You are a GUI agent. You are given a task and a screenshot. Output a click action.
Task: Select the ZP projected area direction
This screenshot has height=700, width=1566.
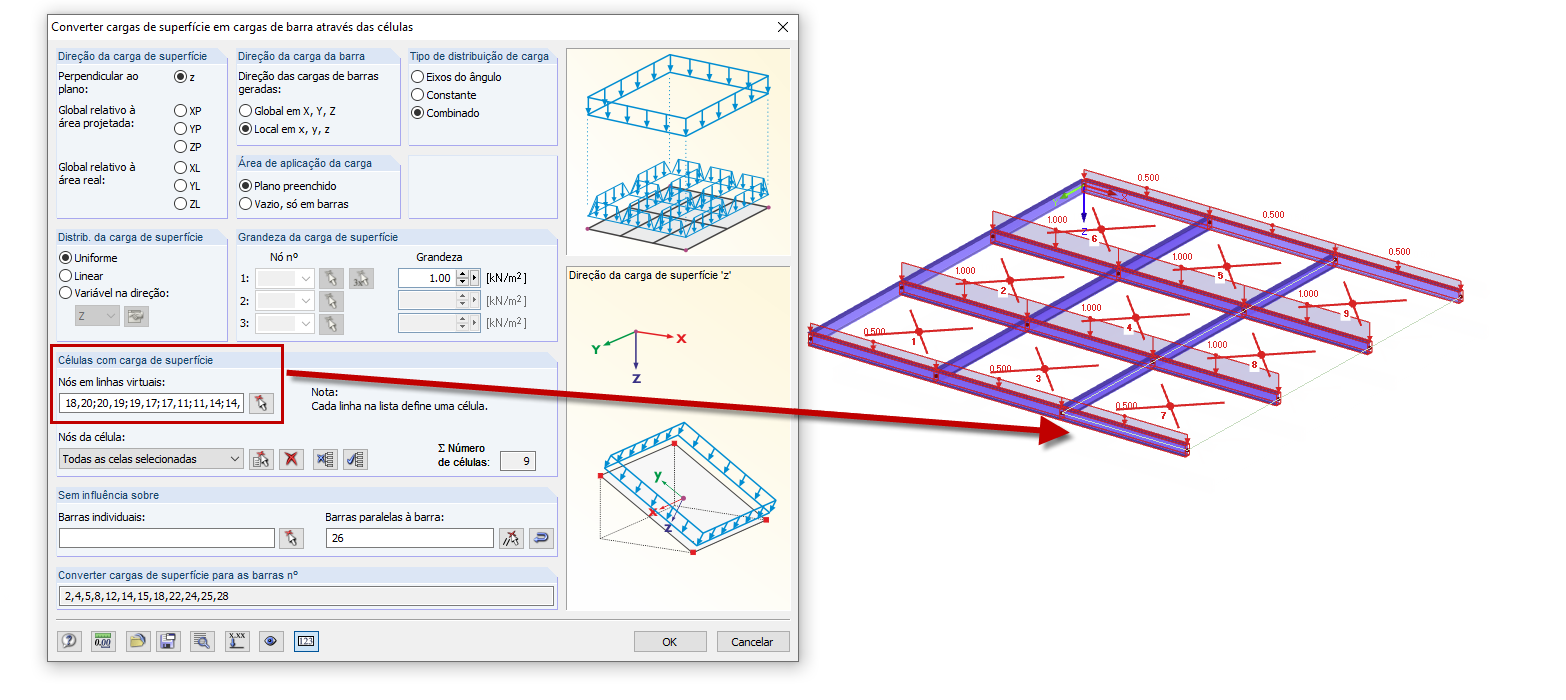click(180, 146)
